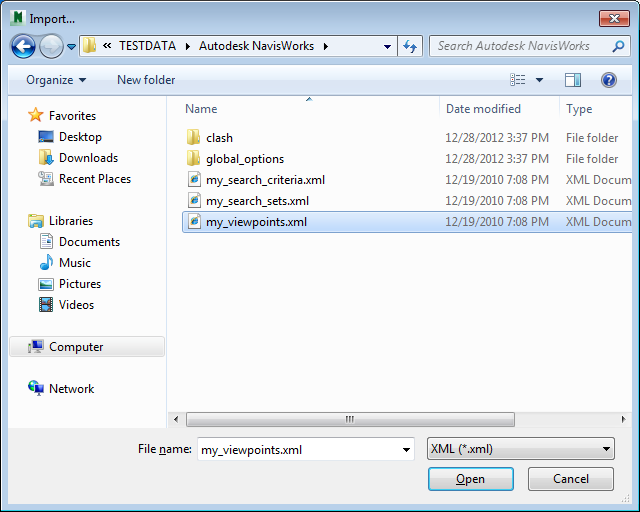Select the Pictures library

pos(80,284)
